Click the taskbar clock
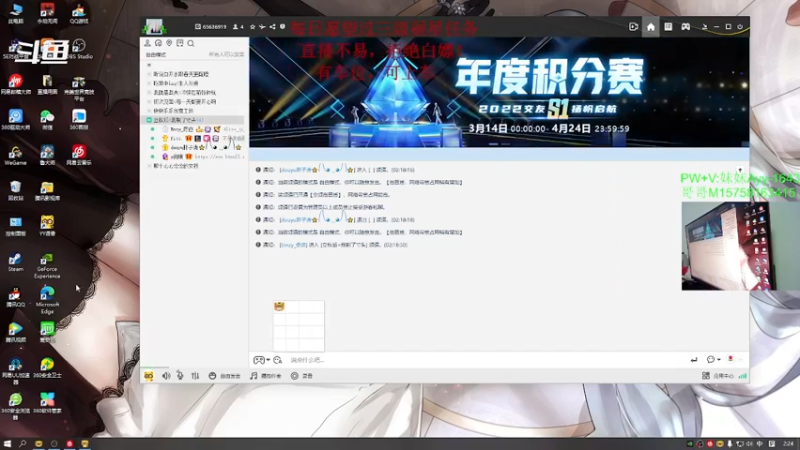This screenshot has height=450, width=800. [788, 444]
